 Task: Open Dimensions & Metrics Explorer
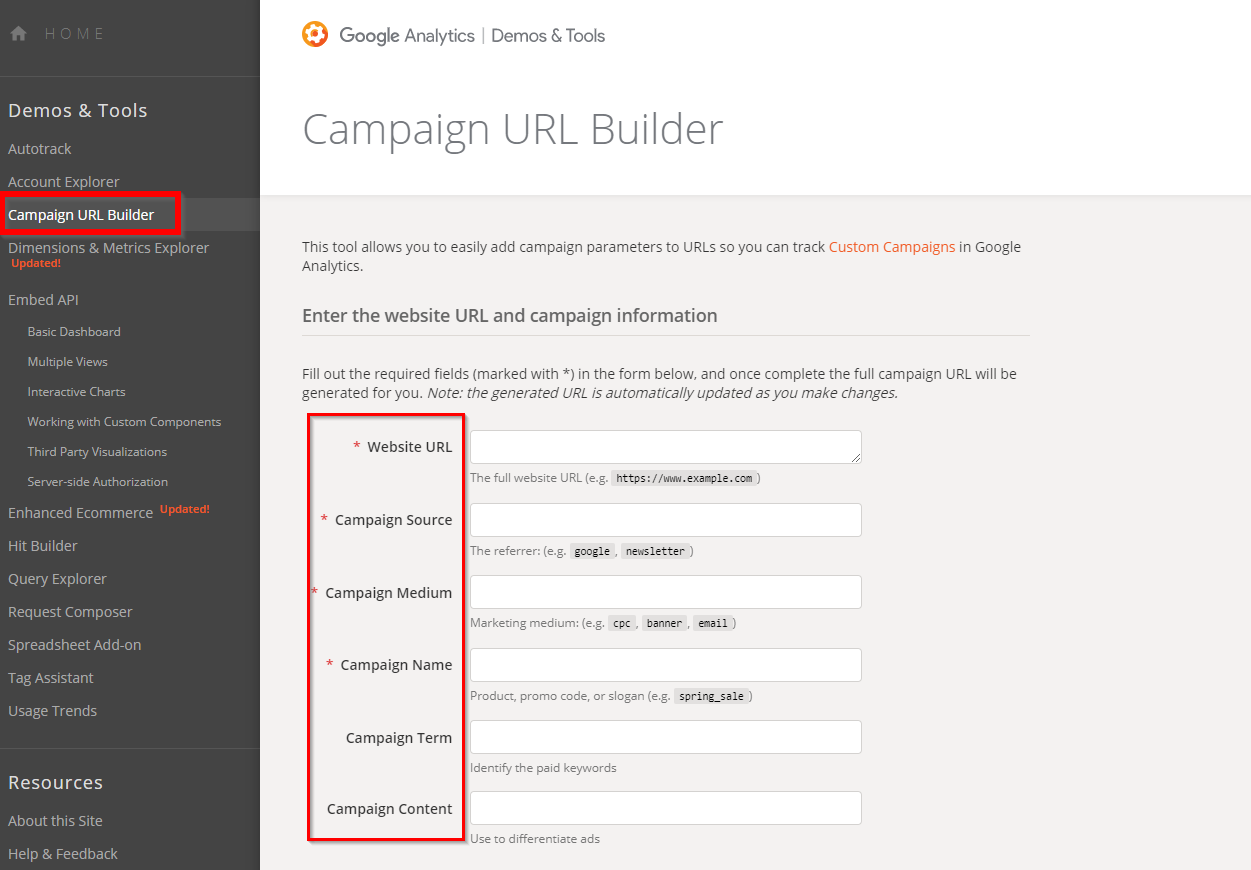(108, 248)
